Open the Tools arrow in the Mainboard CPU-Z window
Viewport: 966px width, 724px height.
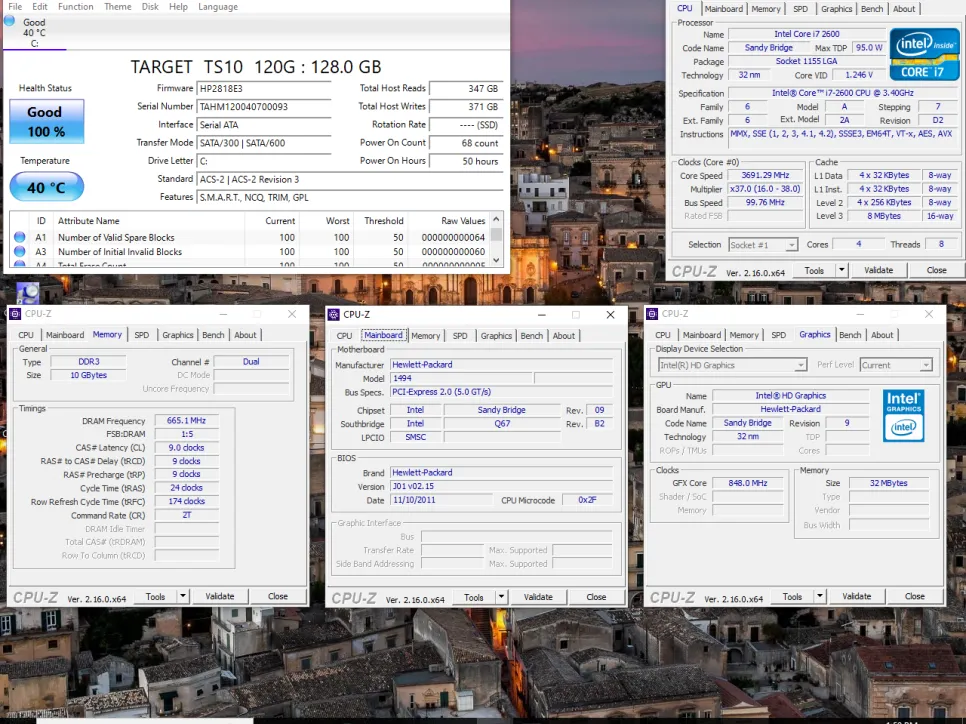click(x=501, y=596)
